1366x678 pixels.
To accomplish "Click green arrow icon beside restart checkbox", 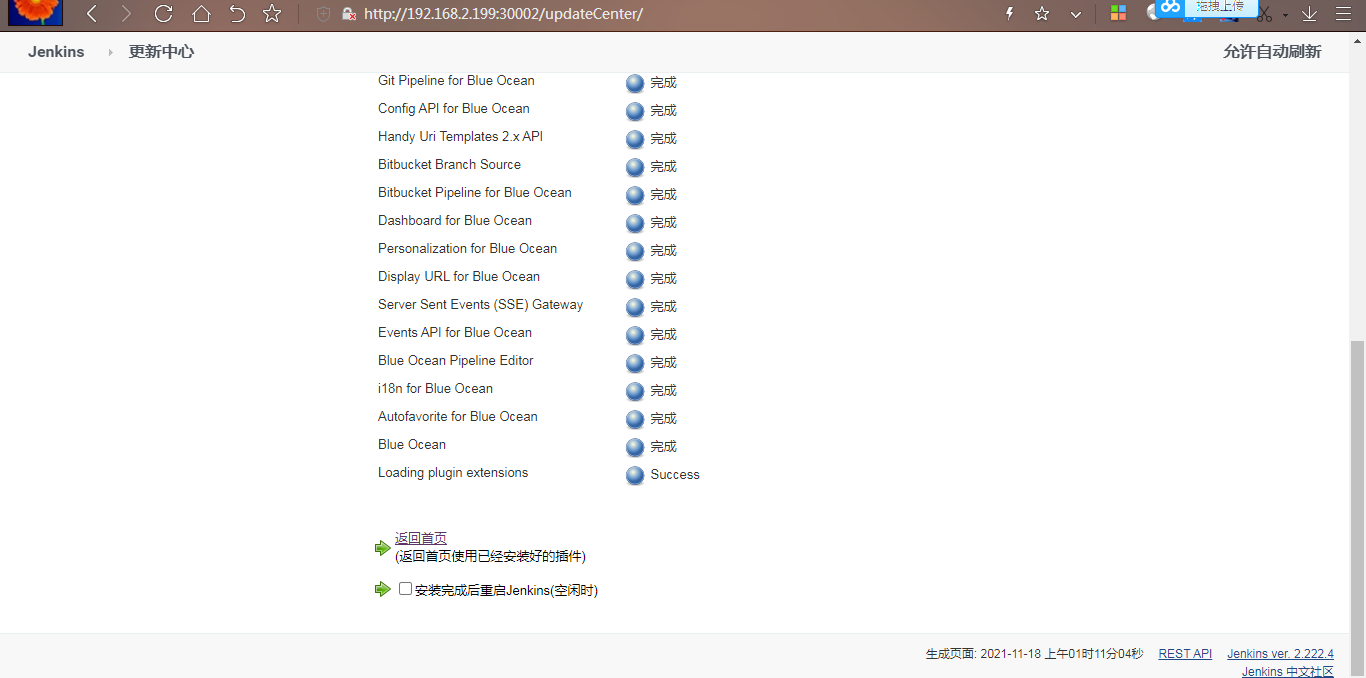I will [382, 589].
